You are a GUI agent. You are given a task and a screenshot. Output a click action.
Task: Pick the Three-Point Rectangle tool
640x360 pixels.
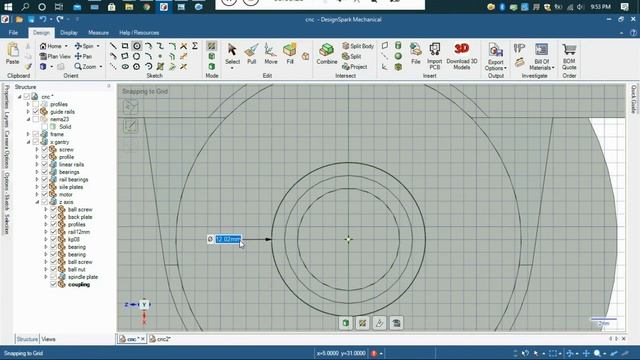[x=125, y=56]
